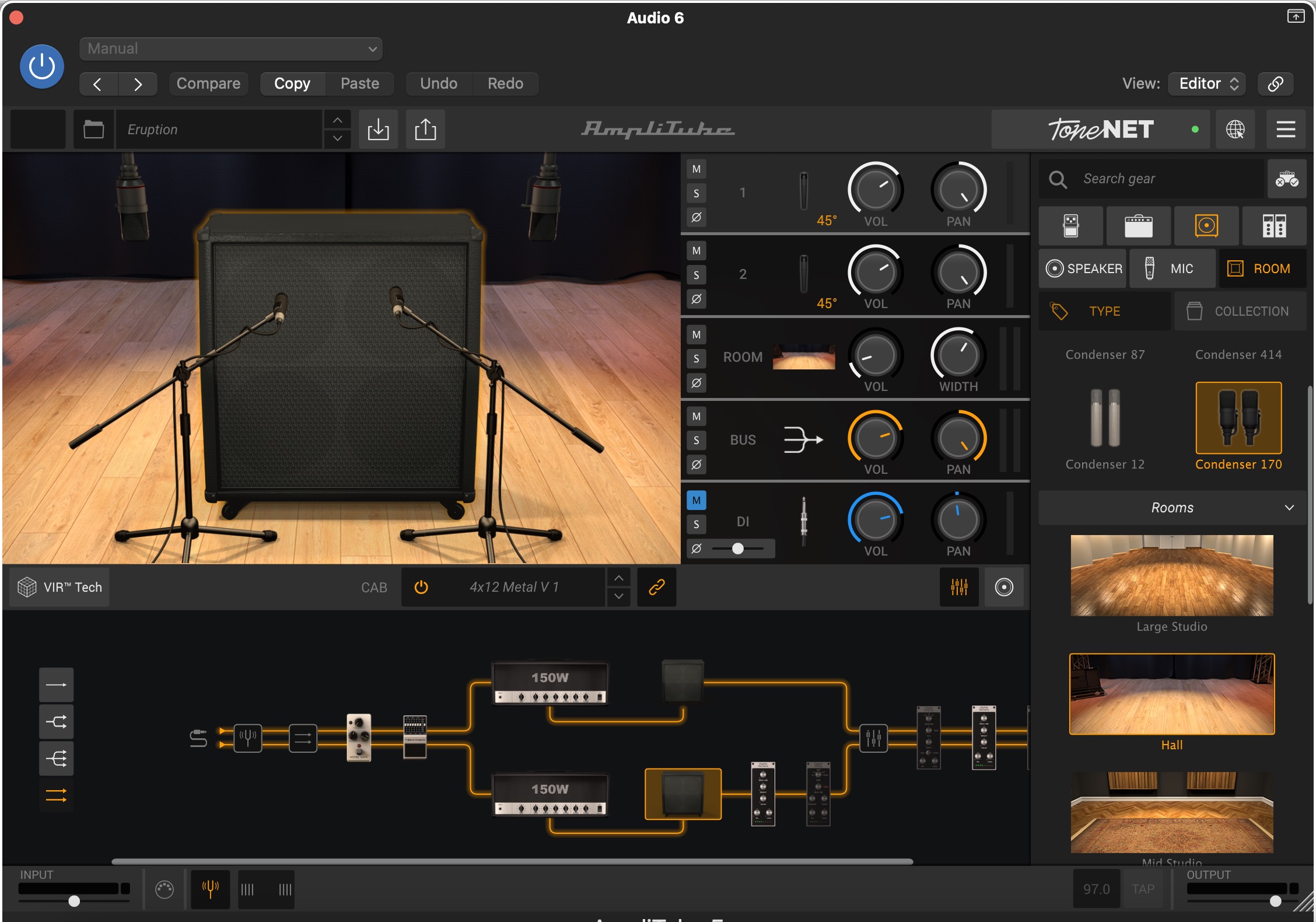Open the VIR Tech panel

pos(60,587)
